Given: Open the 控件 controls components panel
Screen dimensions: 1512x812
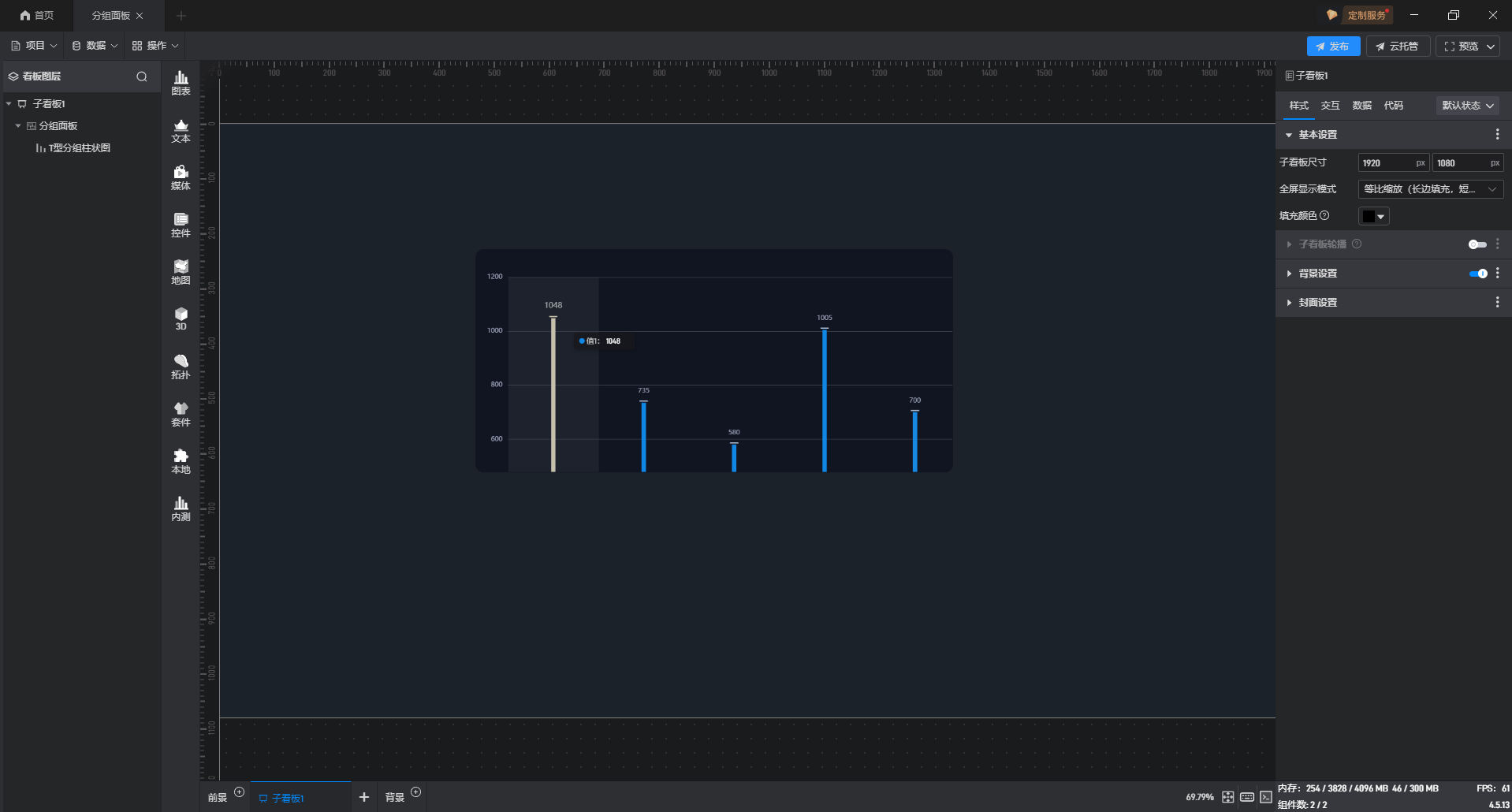Looking at the screenshot, I should pyautogui.click(x=181, y=225).
